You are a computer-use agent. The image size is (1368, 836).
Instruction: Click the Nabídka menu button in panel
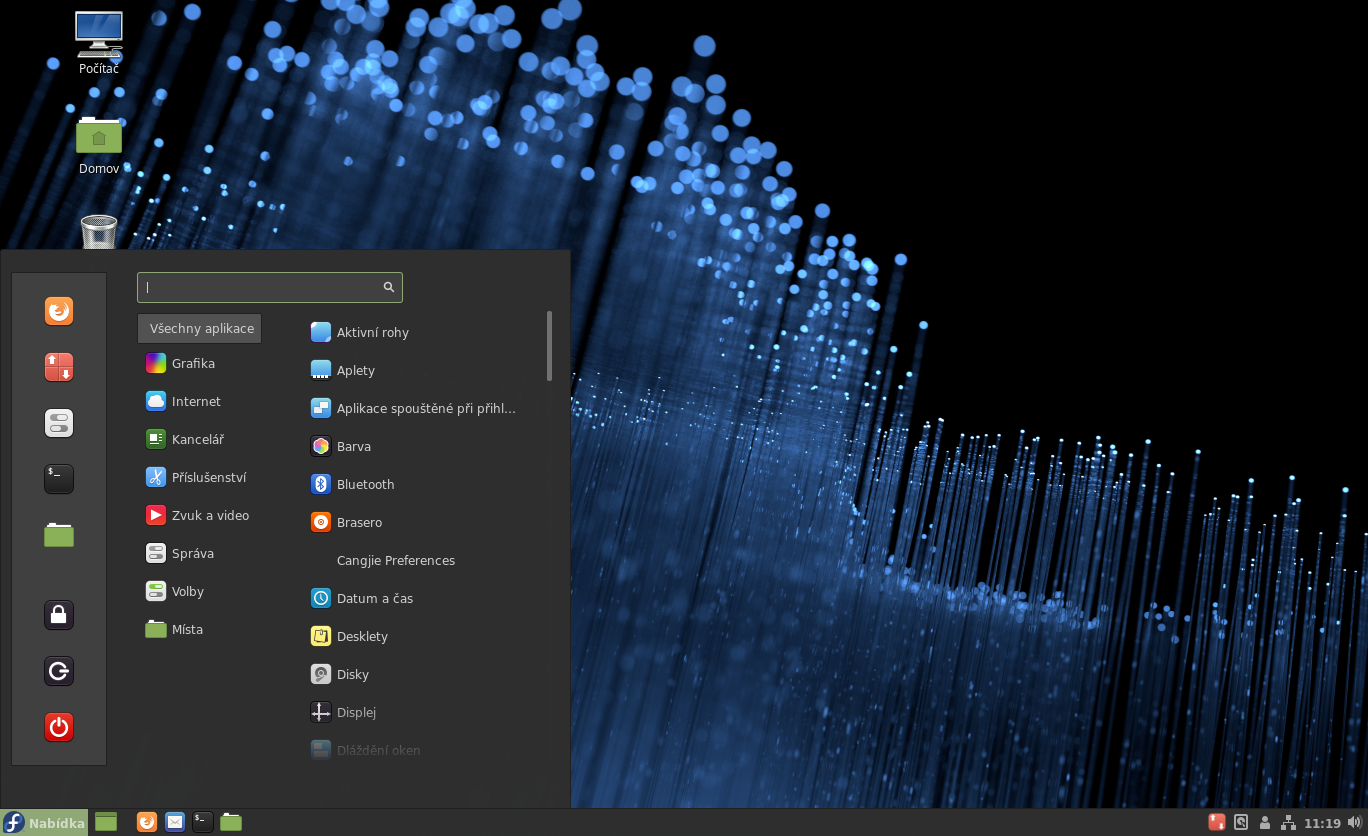(45, 823)
